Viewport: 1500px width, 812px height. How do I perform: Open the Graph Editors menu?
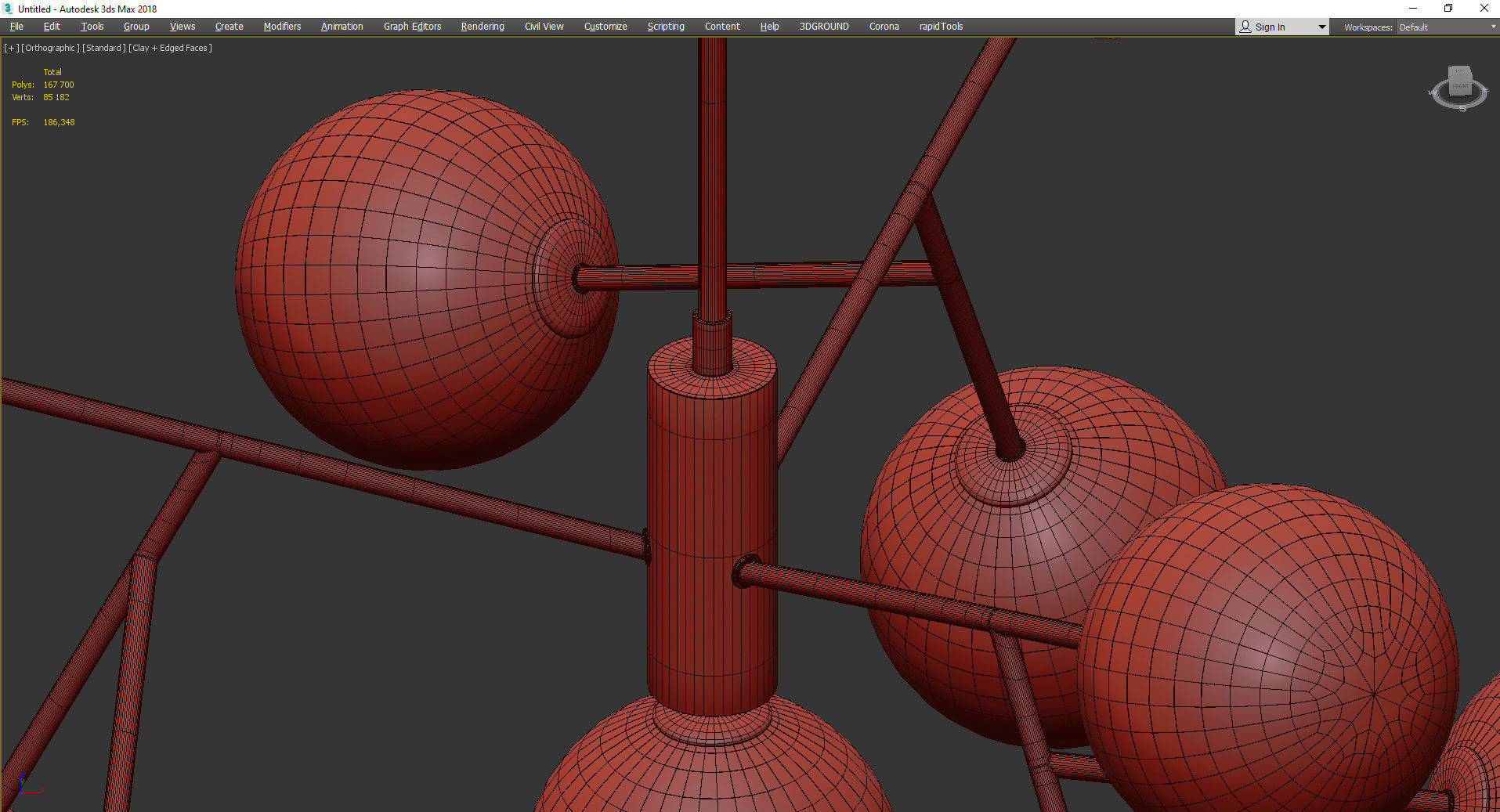(412, 27)
